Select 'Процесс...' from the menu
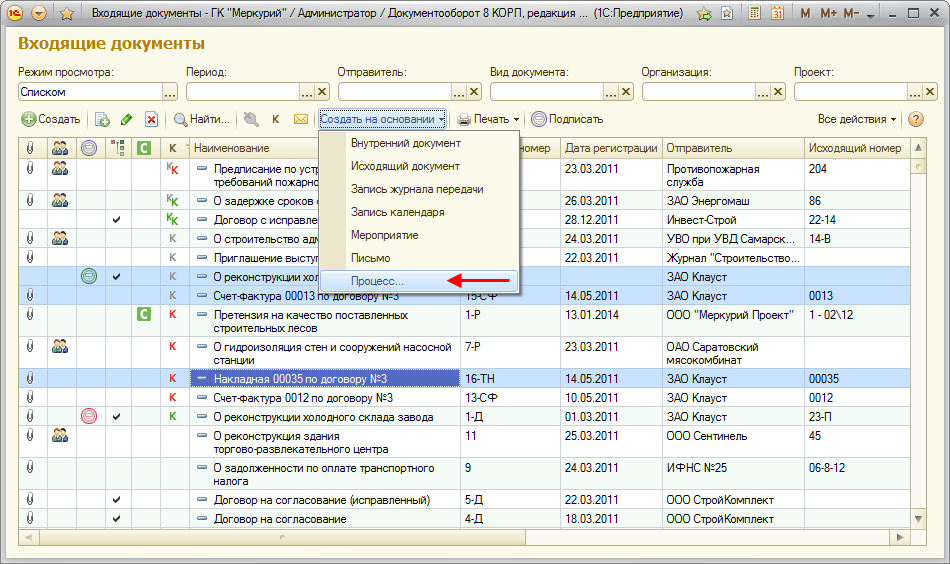The width and height of the screenshot is (950, 564). point(377,281)
